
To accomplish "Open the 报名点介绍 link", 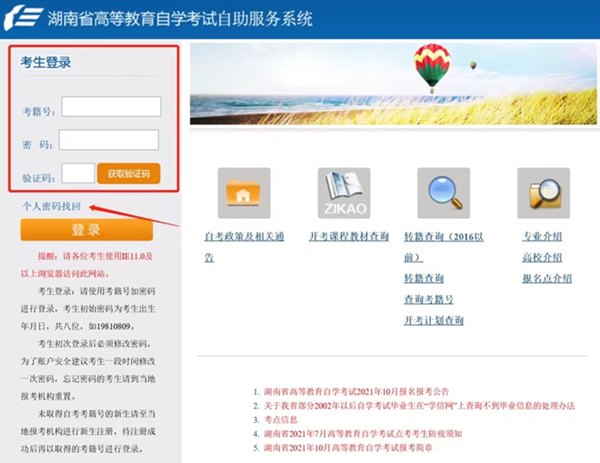I will click(546, 279).
